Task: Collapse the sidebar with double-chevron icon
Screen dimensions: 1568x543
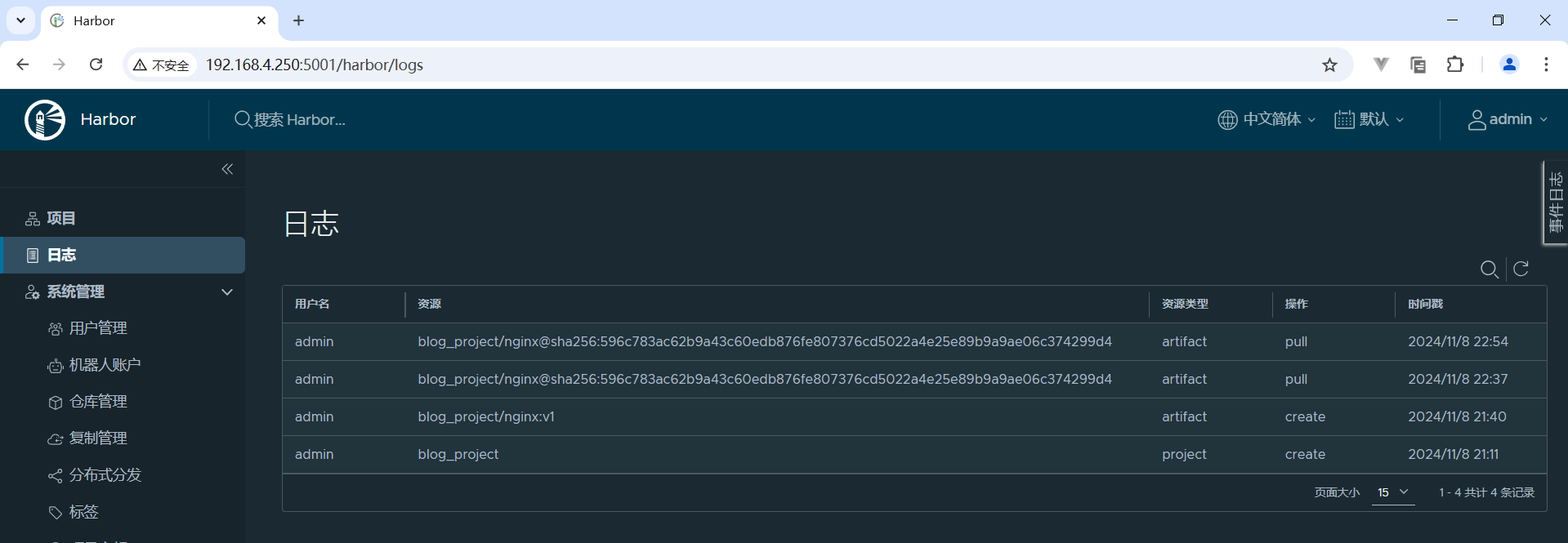Action: pos(227,169)
